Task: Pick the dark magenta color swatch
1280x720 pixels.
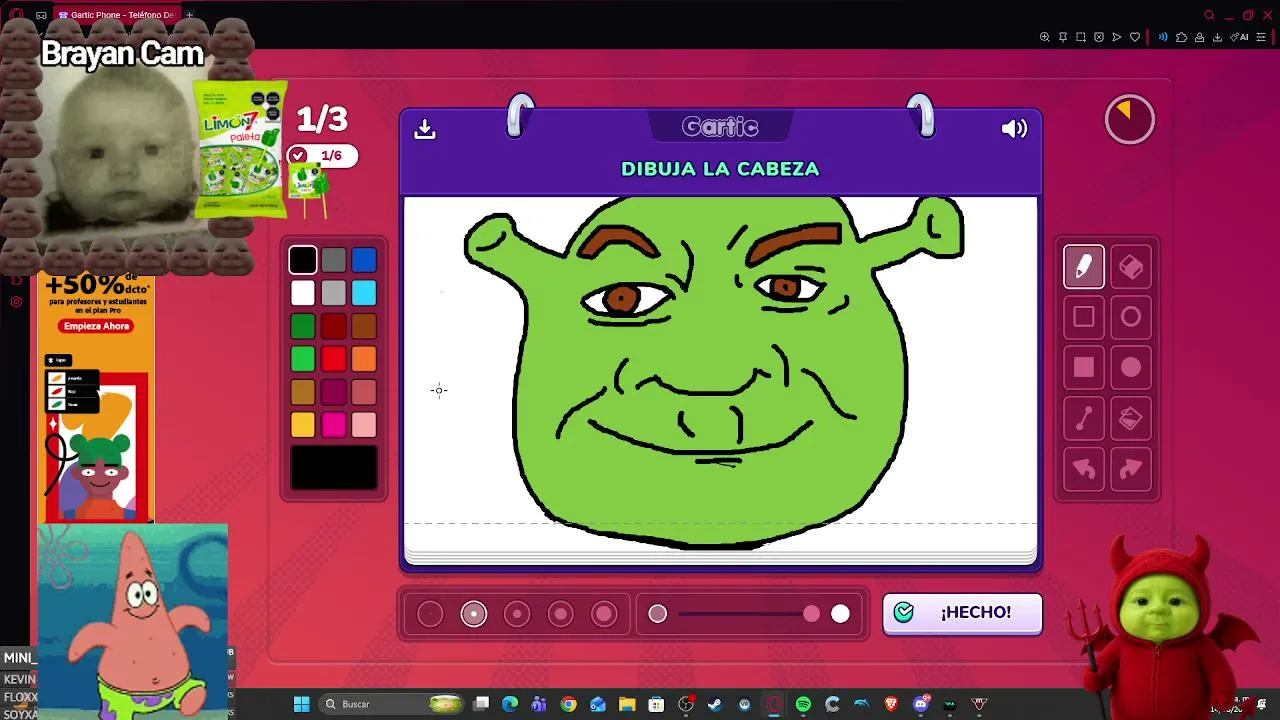Action: (x=334, y=392)
